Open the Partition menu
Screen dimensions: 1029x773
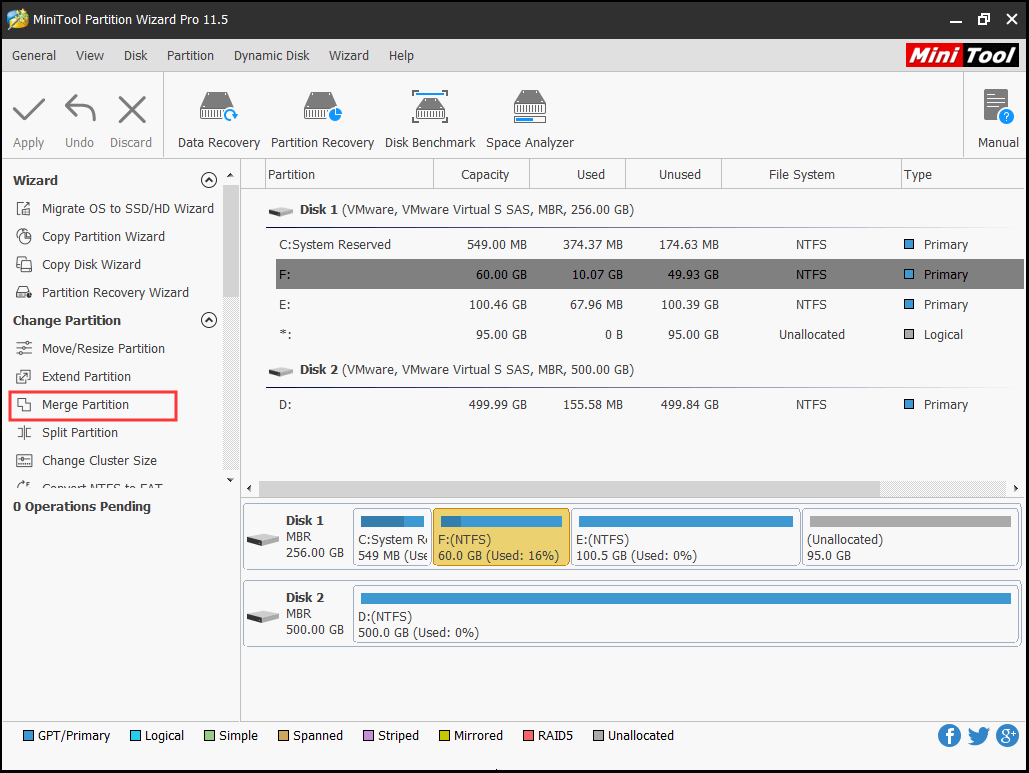point(190,56)
